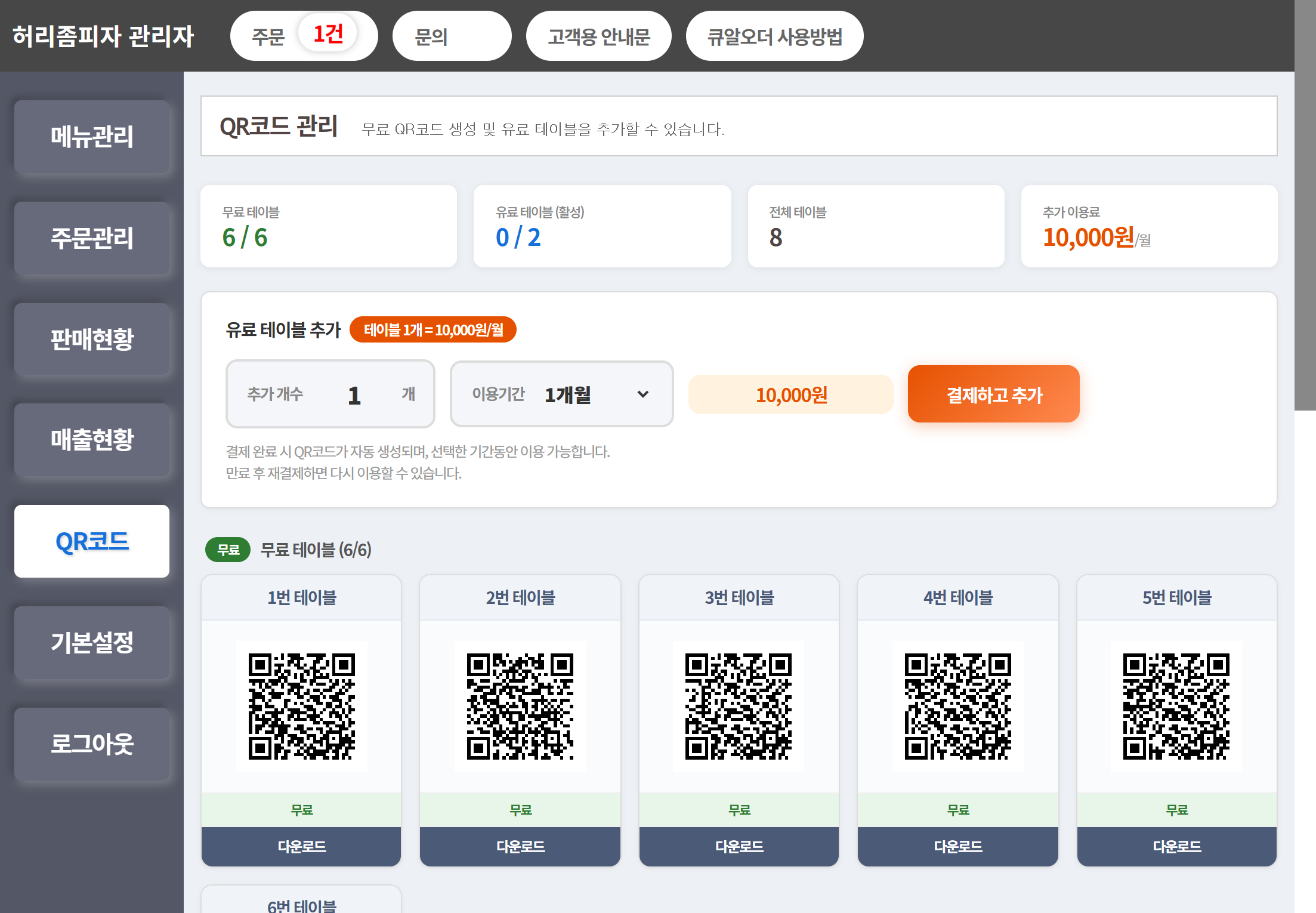Download QR for 1번 테이블

(301, 846)
